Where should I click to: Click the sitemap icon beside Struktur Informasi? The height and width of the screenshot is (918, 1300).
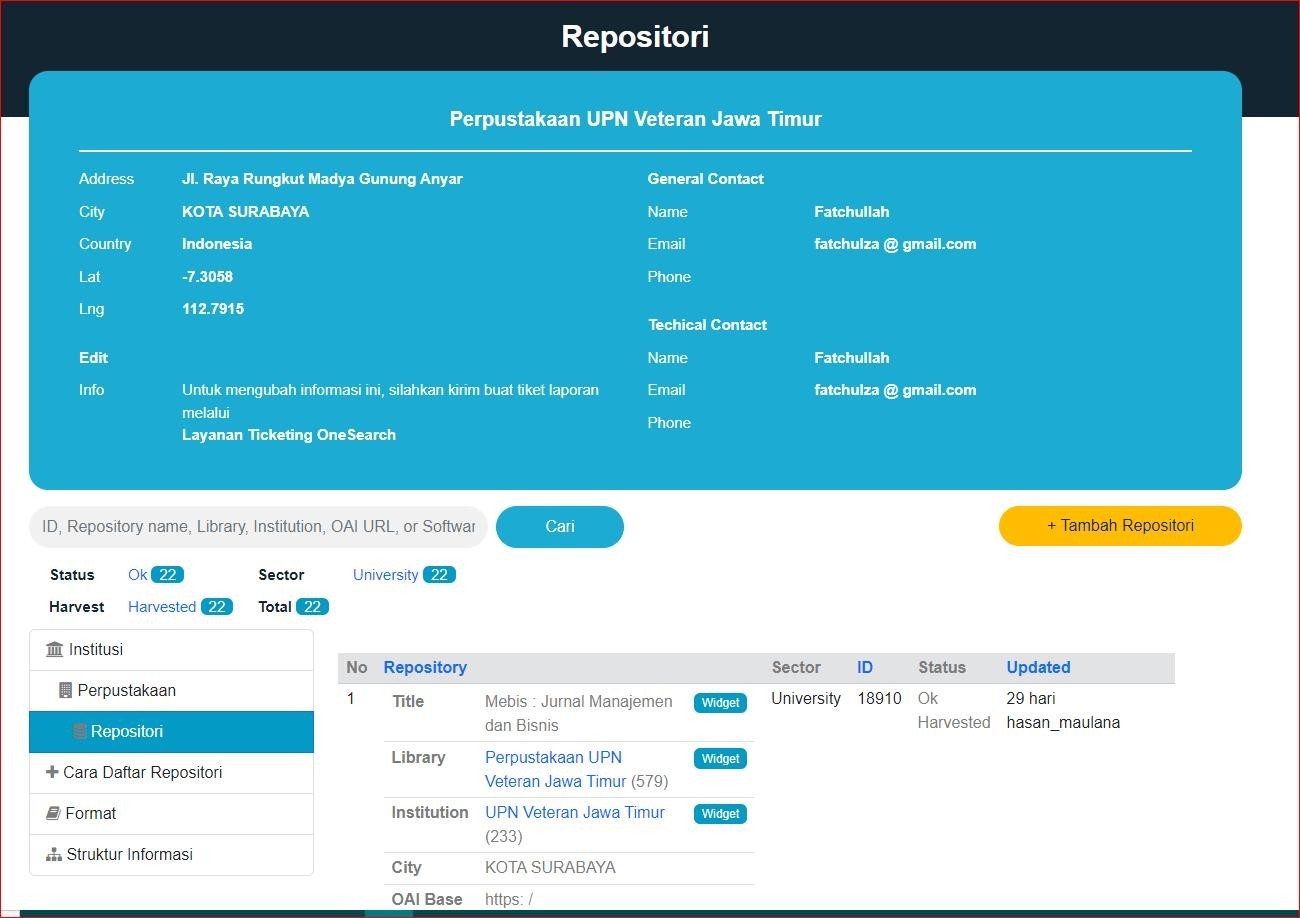point(54,855)
